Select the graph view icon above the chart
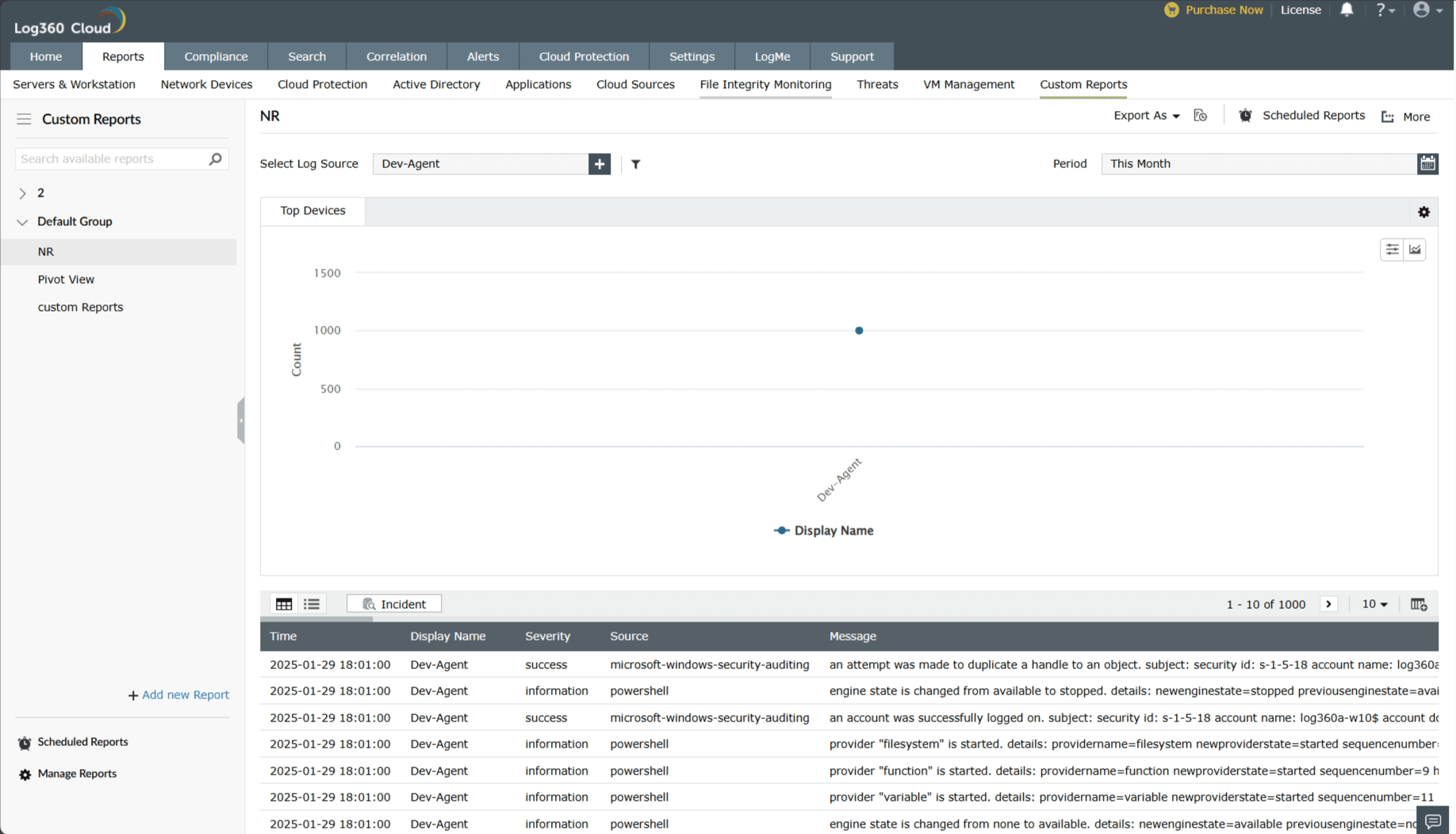 (1415, 249)
